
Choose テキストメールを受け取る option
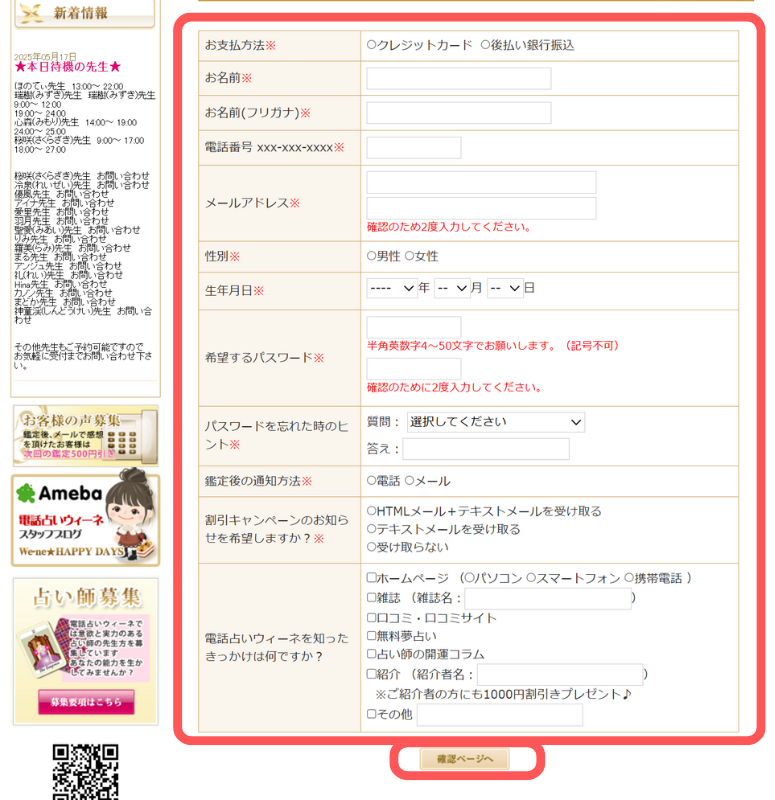(x=371, y=529)
